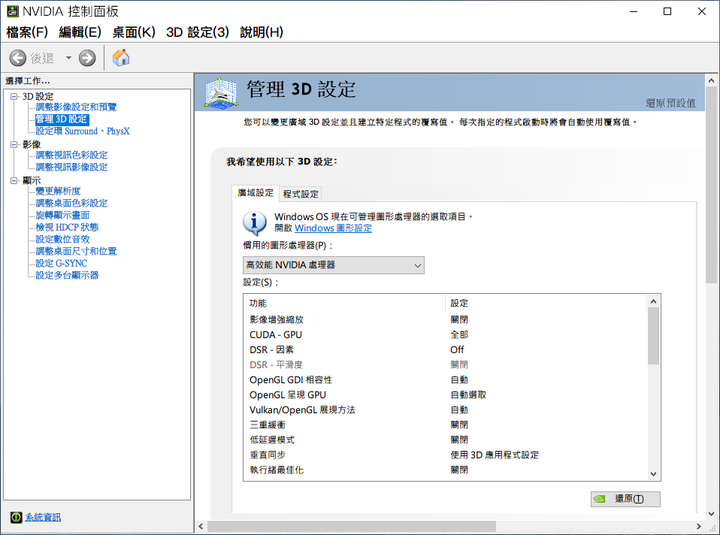Open the 3D 設定(3) menu
Screen dimensions: 720x535
197,32
